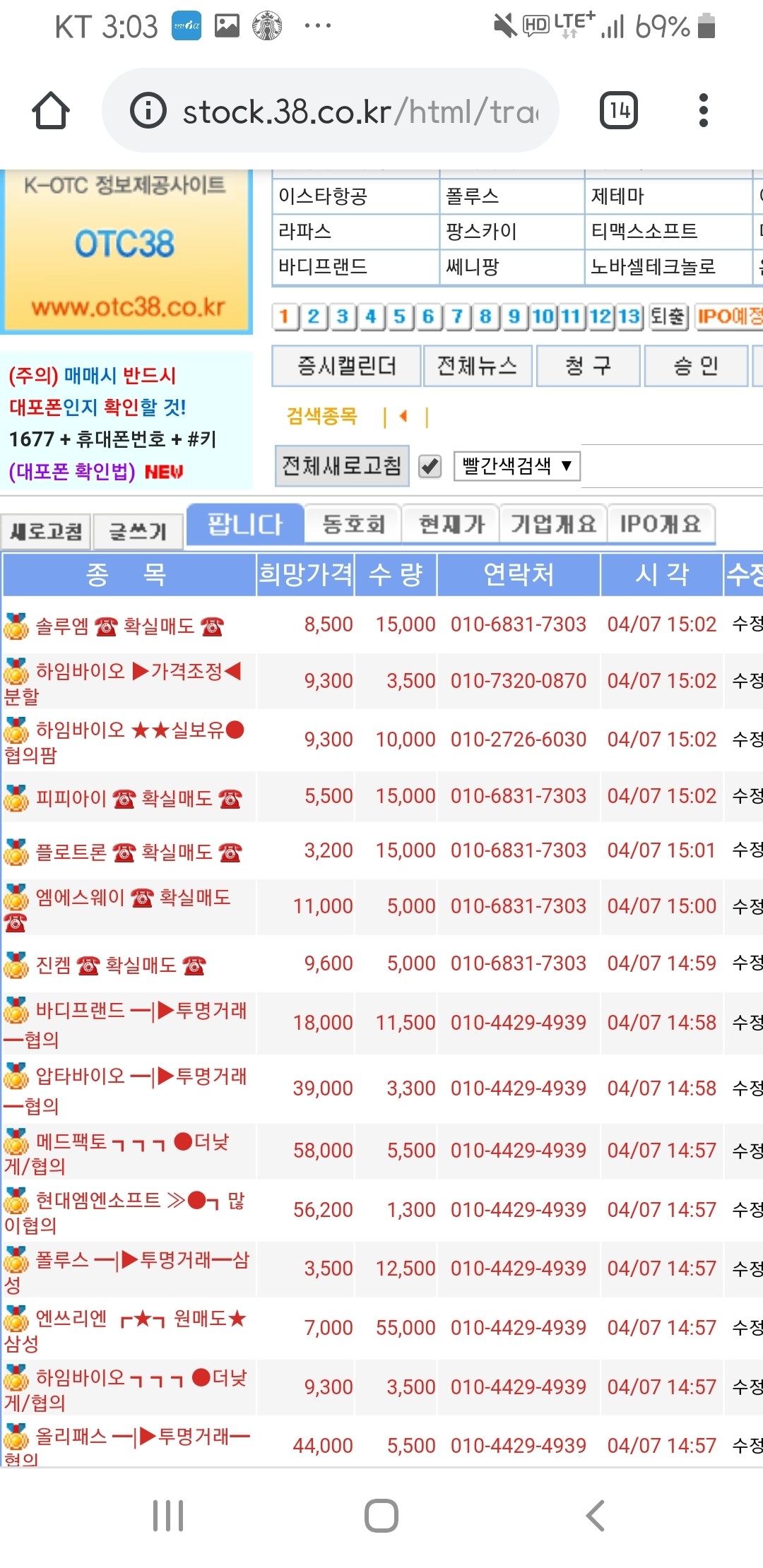Select the 종목 column header
Screen dimensions: 763x1568
(129, 575)
